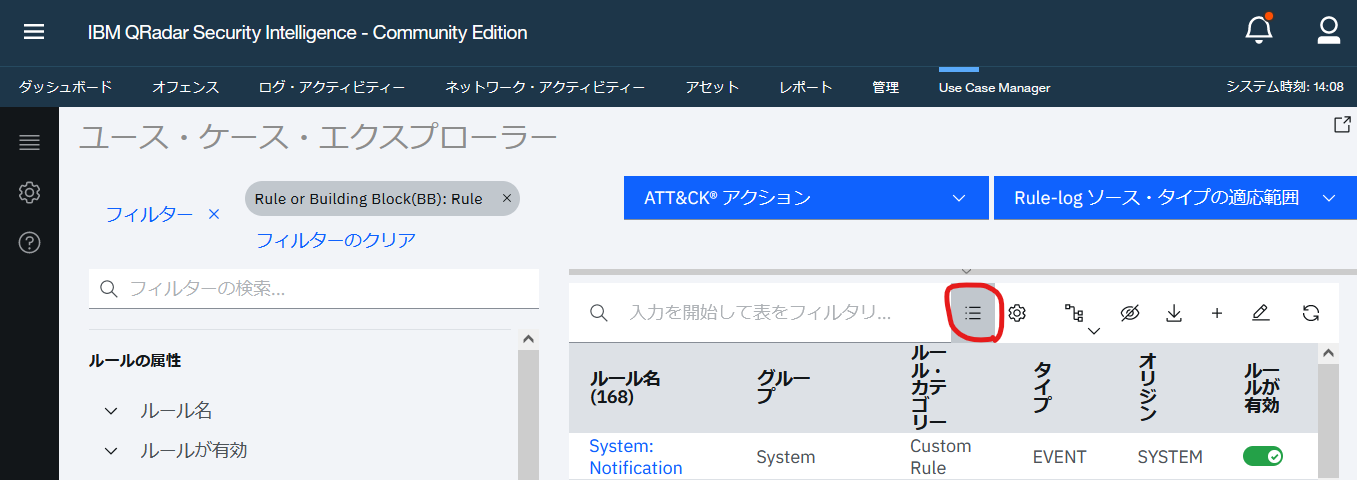The image size is (1357, 480).
Task: Click the filter panel scrollbar up arrow
Action: [528, 340]
